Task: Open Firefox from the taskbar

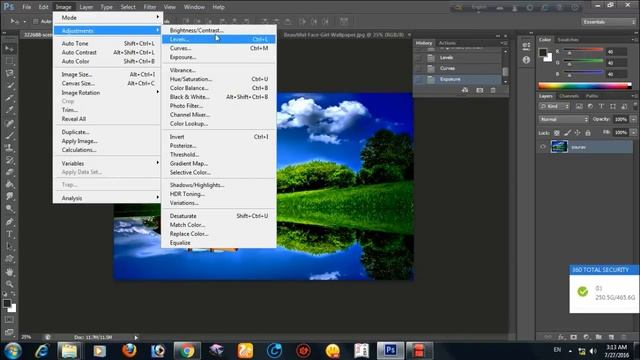Action: click(x=129, y=350)
